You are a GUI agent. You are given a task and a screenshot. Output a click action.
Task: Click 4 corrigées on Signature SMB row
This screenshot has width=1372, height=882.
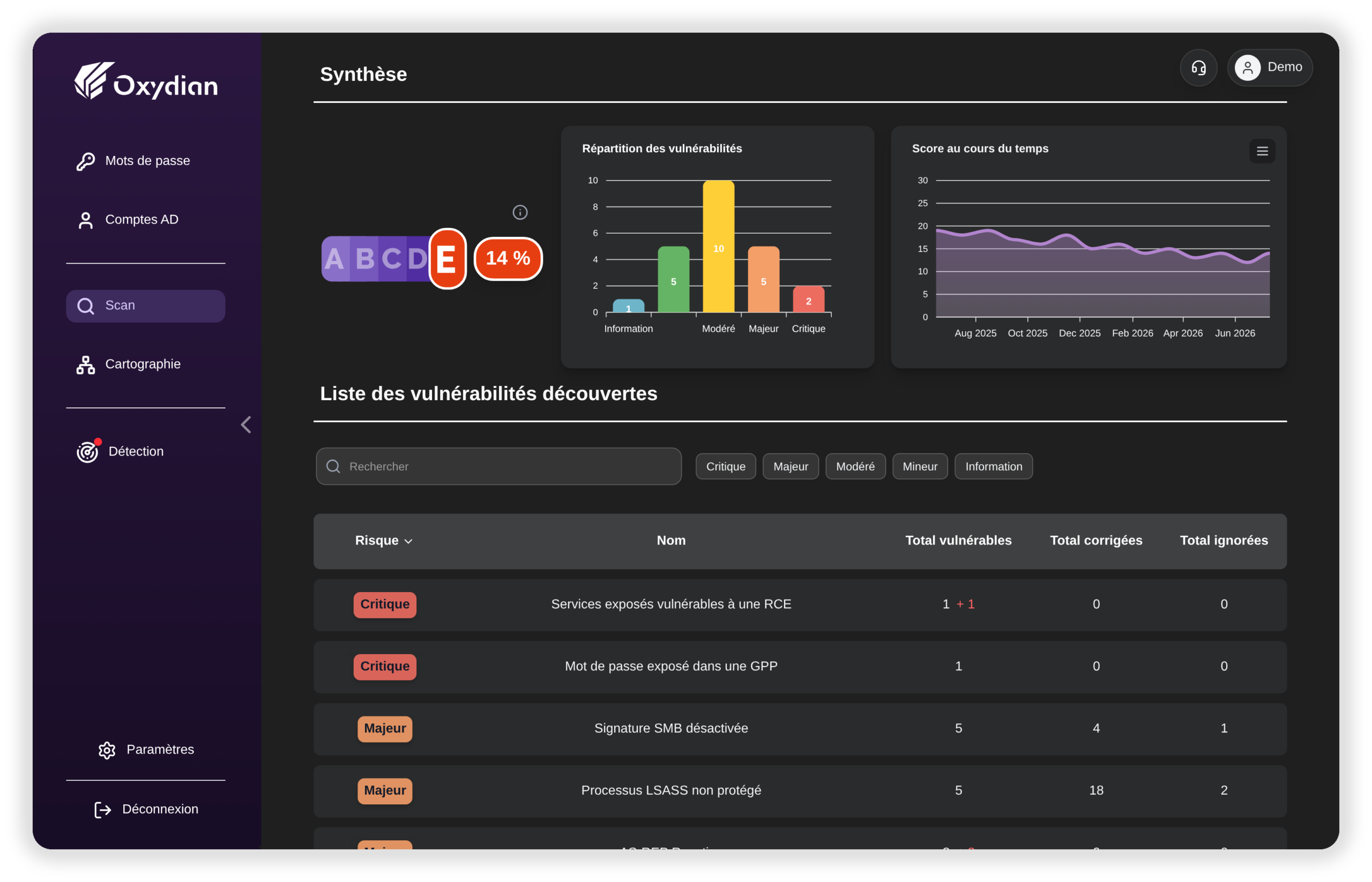point(1096,729)
